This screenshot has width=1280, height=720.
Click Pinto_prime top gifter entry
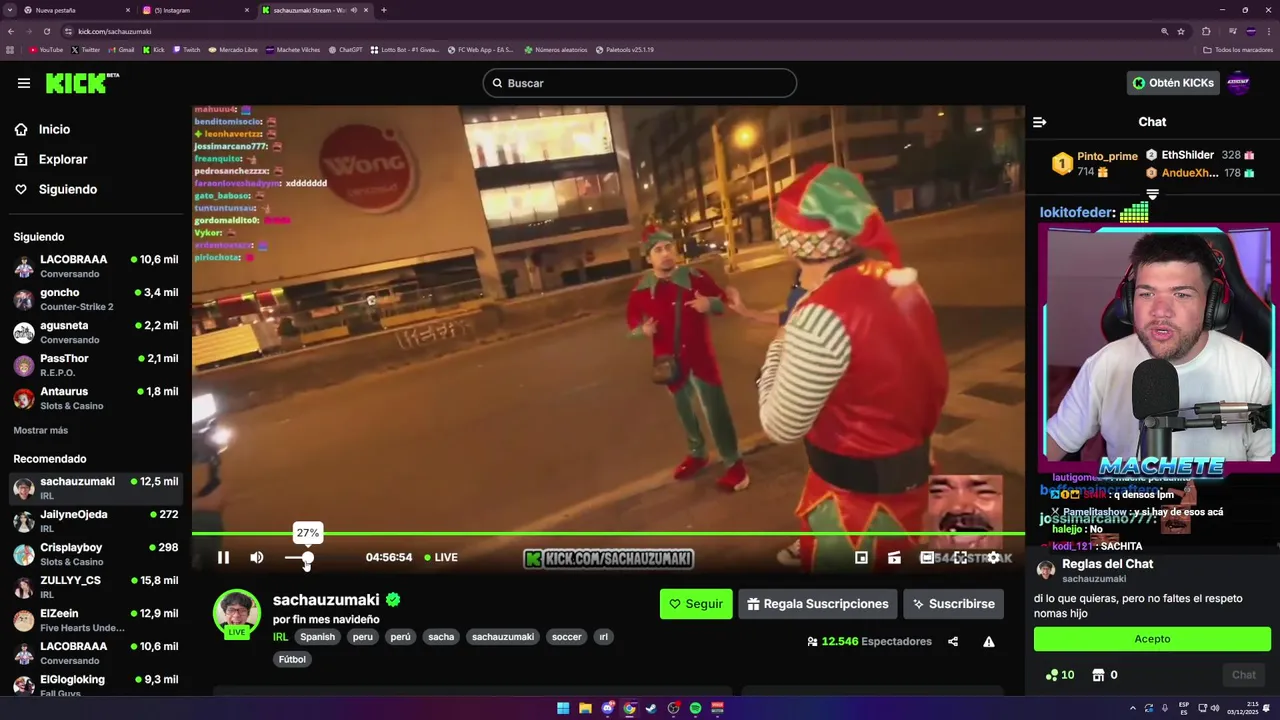click(x=1094, y=164)
